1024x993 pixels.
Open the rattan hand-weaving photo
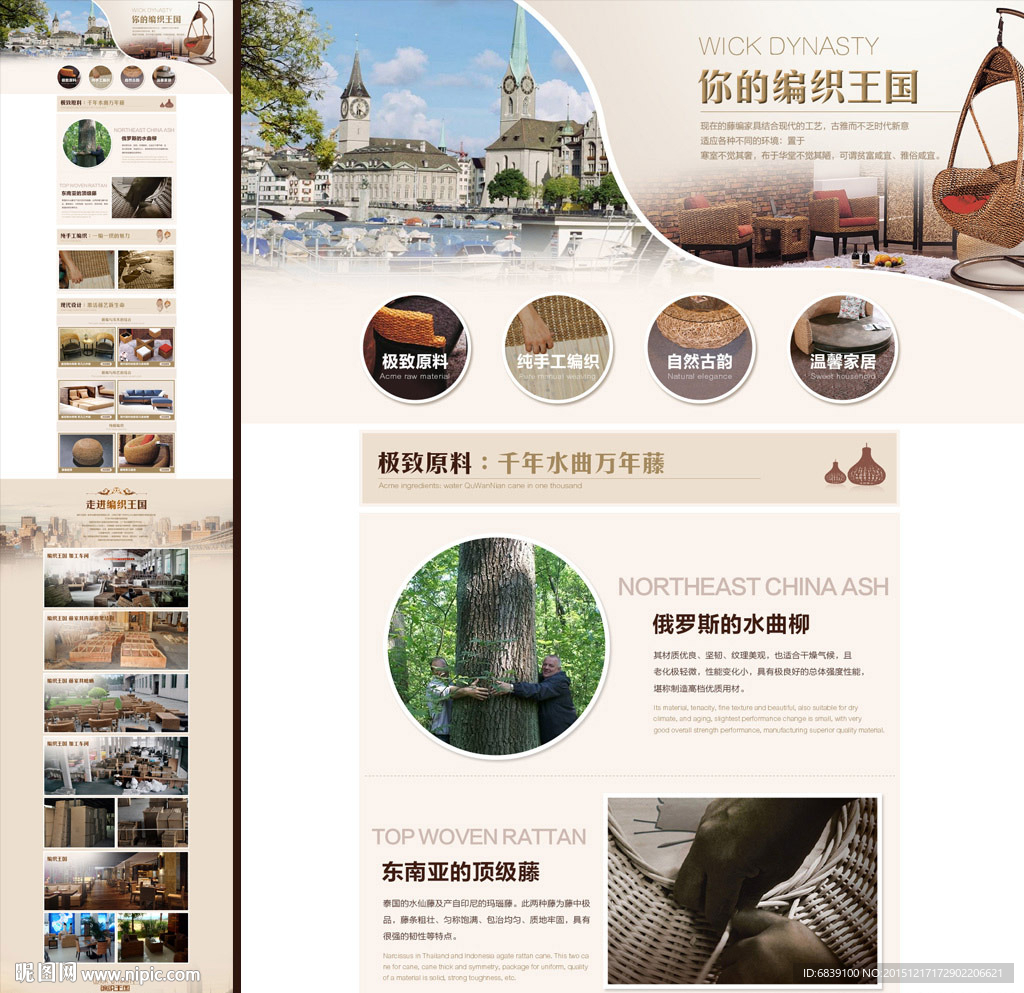click(x=742, y=891)
